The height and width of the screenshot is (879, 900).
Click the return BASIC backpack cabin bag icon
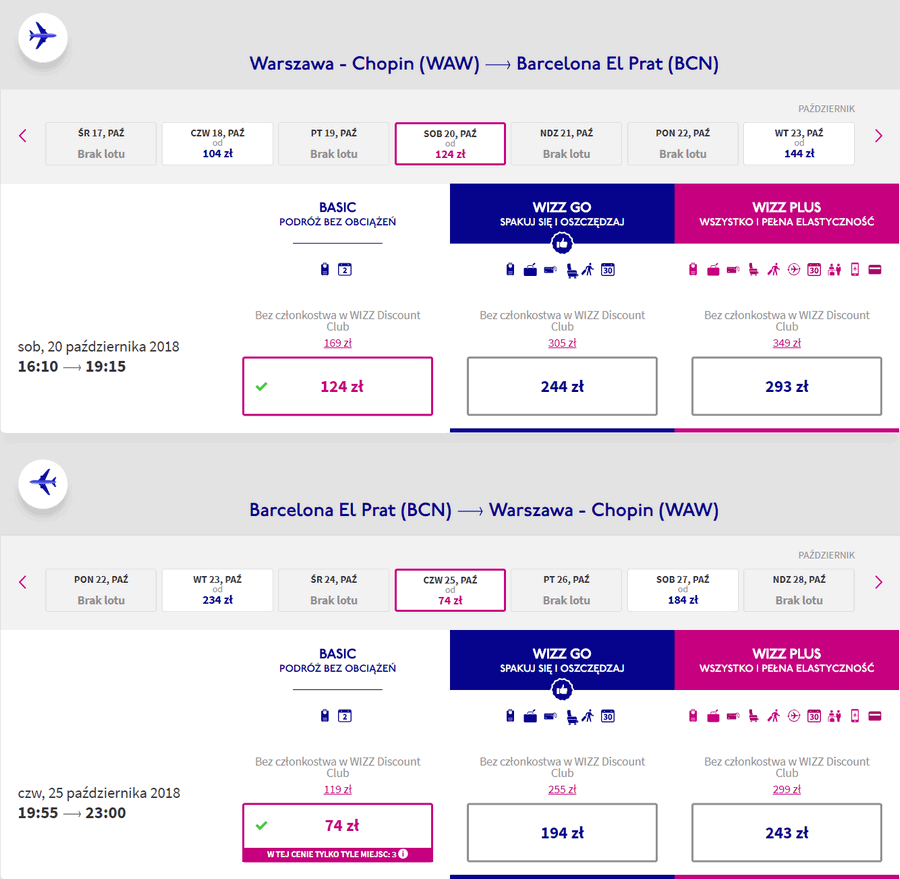(325, 715)
